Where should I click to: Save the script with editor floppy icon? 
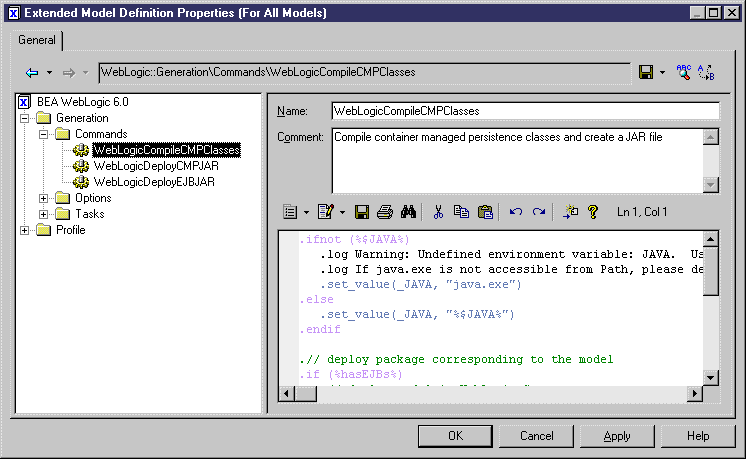(362, 212)
